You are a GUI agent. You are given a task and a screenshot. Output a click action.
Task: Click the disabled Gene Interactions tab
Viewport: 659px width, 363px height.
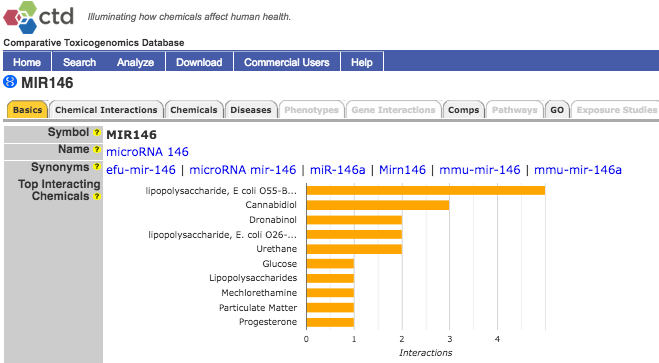coord(393,110)
